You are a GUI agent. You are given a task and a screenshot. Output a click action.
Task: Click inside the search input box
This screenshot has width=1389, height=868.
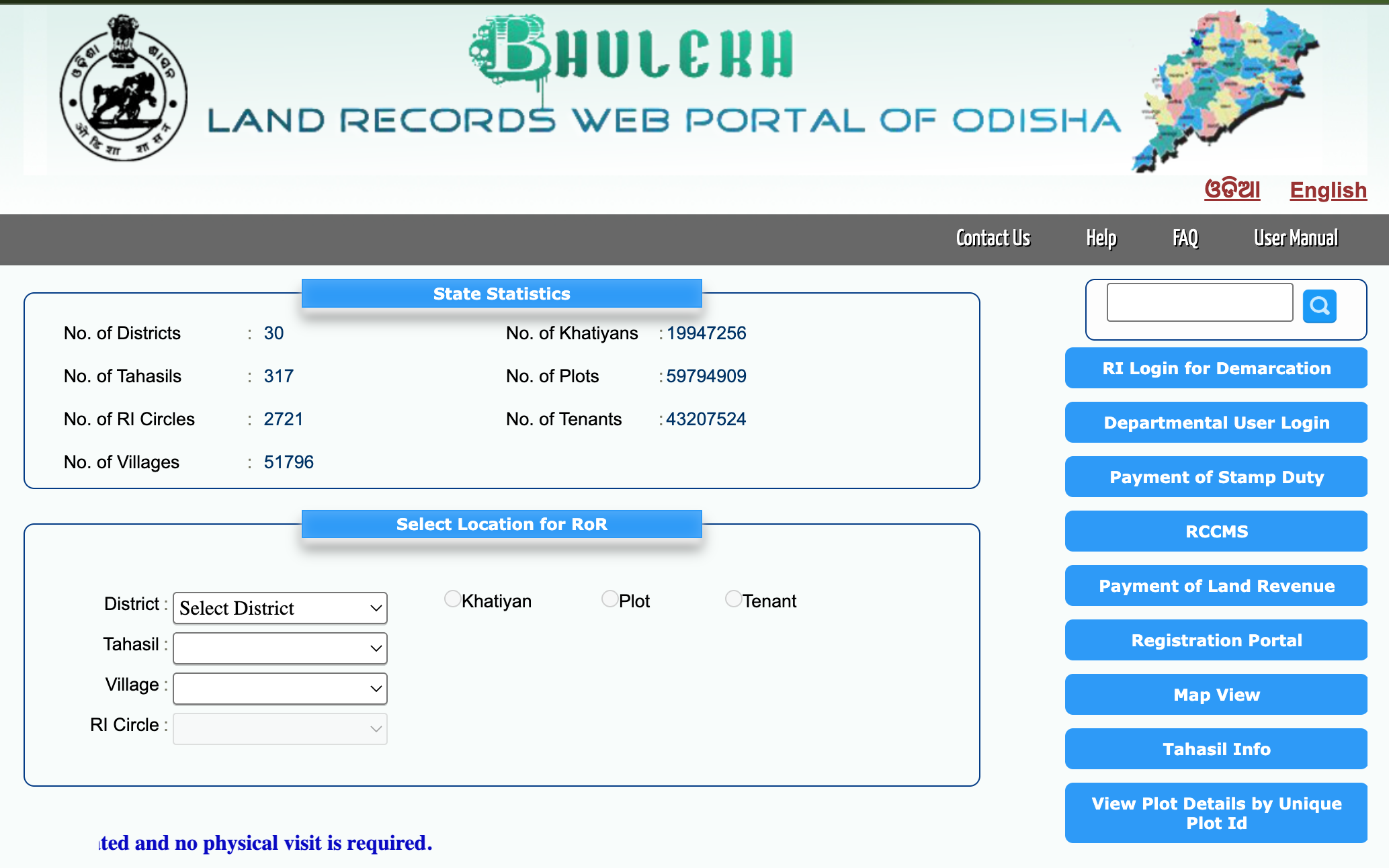1199,303
